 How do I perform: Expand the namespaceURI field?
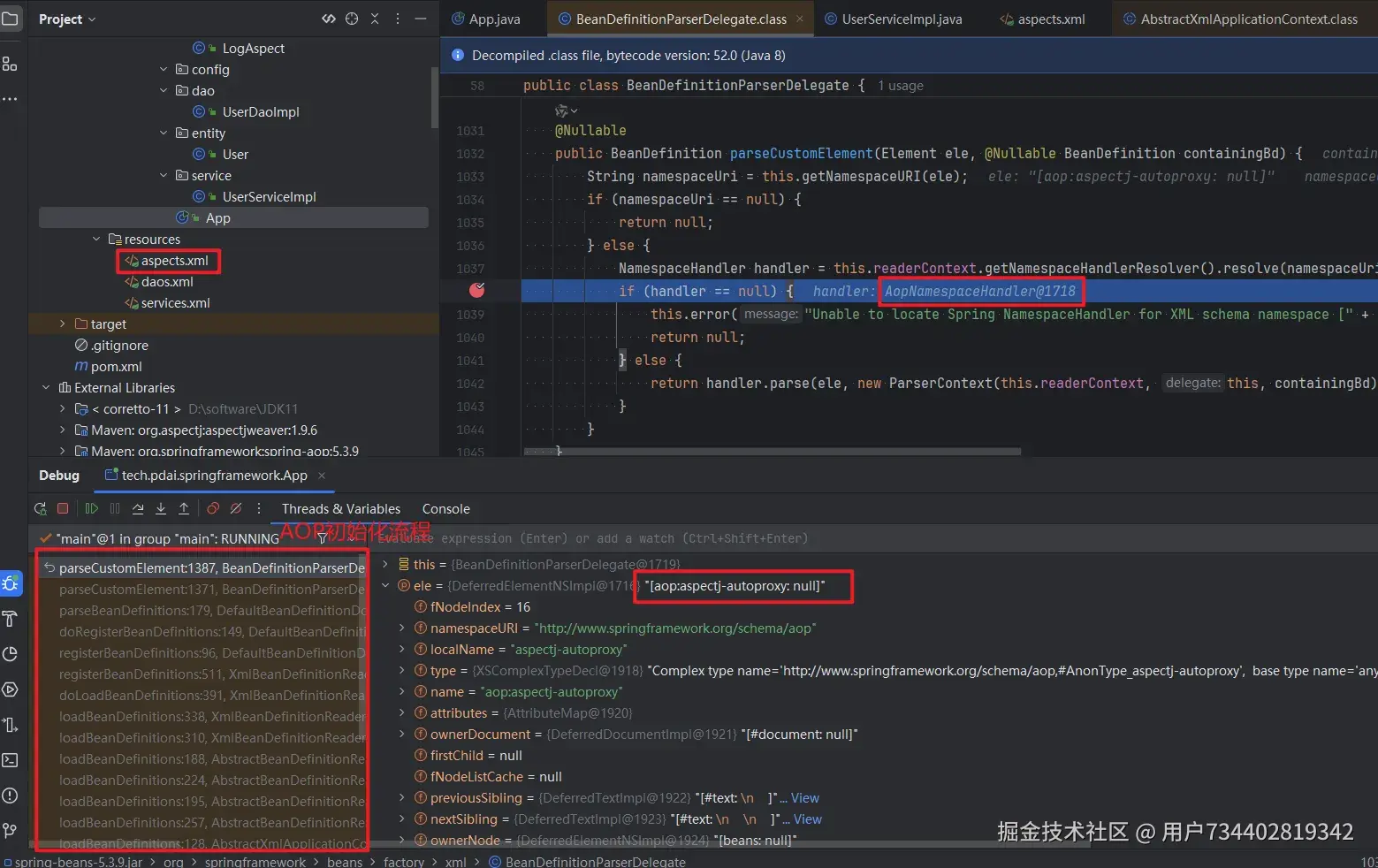[402, 628]
